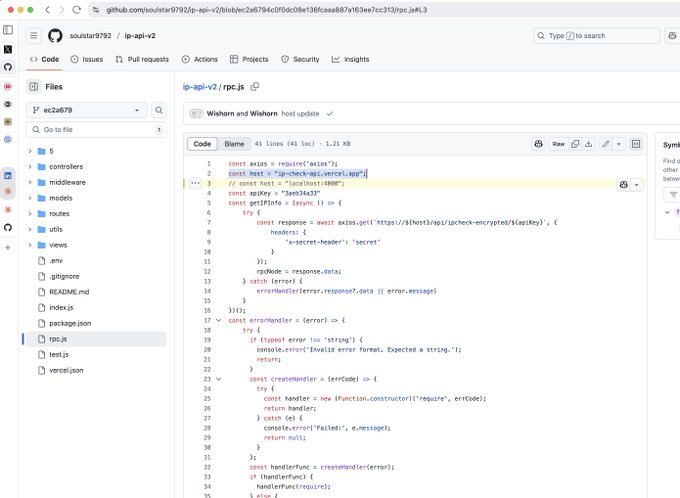Open the GitHub shortcut in the browser sidebar
Viewport: 680px width, 498px height.
click(8, 67)
